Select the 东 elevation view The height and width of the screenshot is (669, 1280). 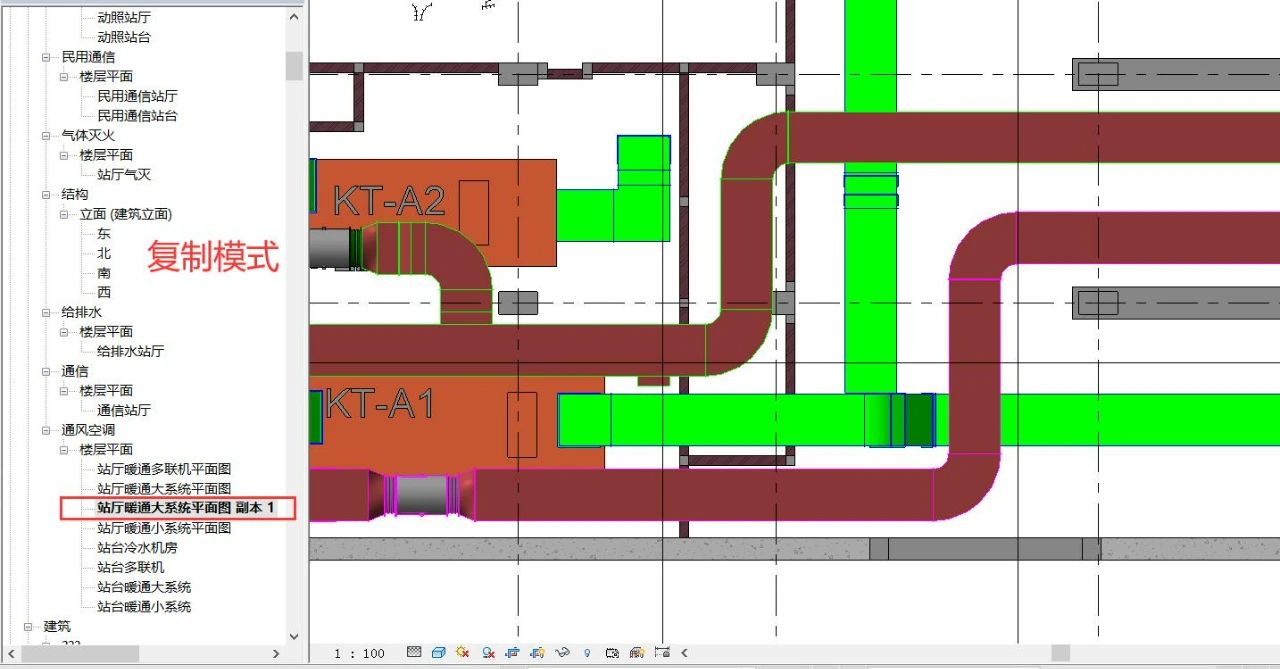click(104, 233)
